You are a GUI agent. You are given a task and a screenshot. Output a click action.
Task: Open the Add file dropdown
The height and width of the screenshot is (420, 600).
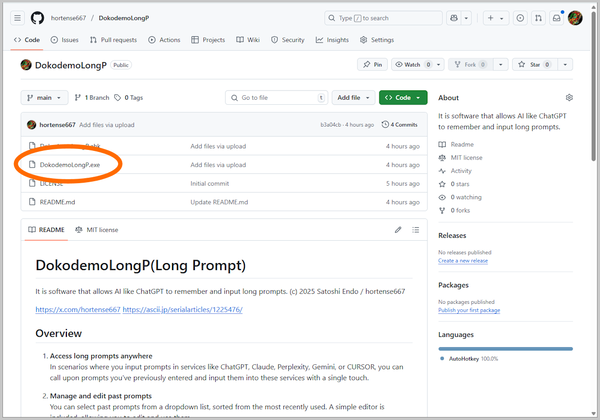click(x=353, y=98)
